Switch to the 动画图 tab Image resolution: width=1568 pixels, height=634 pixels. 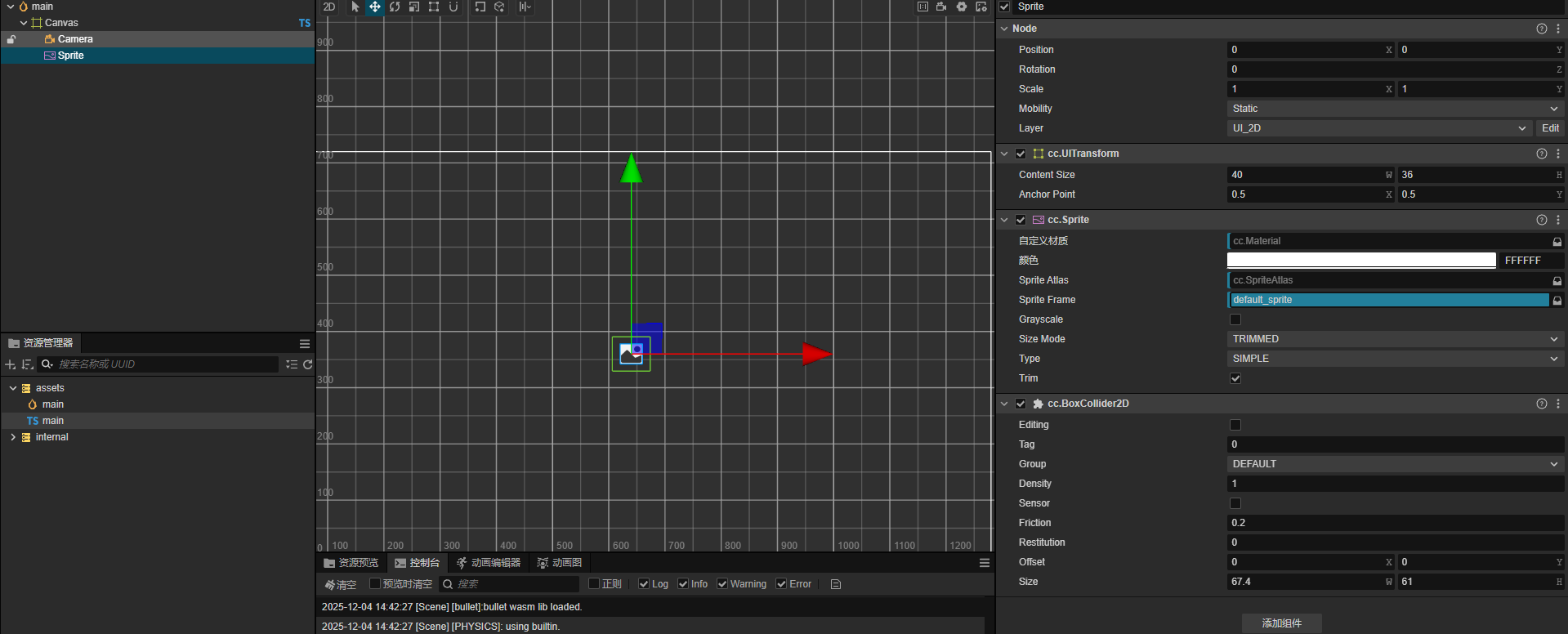(x=560, y=563)
